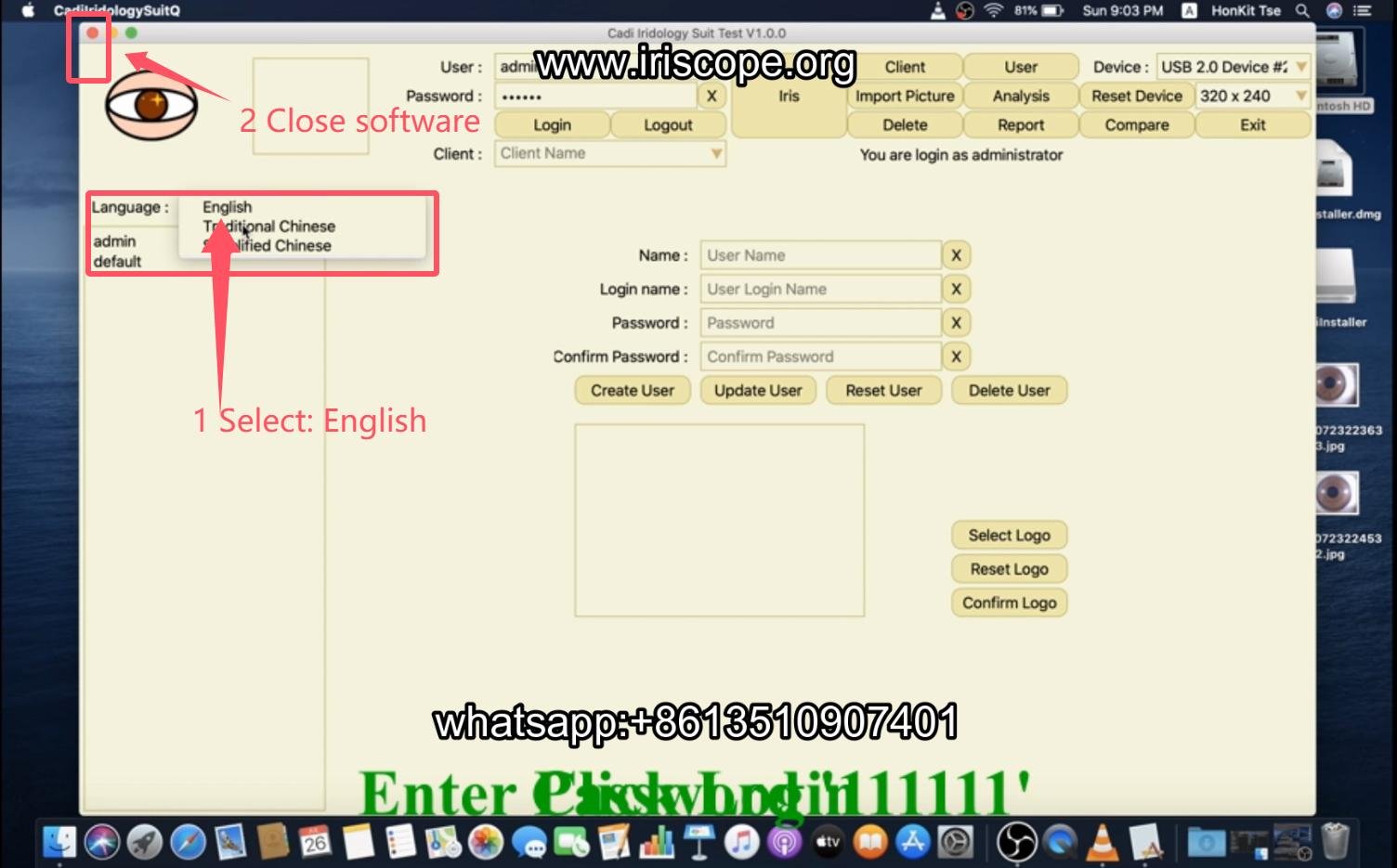Clear the Name field with its X button

(x=956, y=255)
